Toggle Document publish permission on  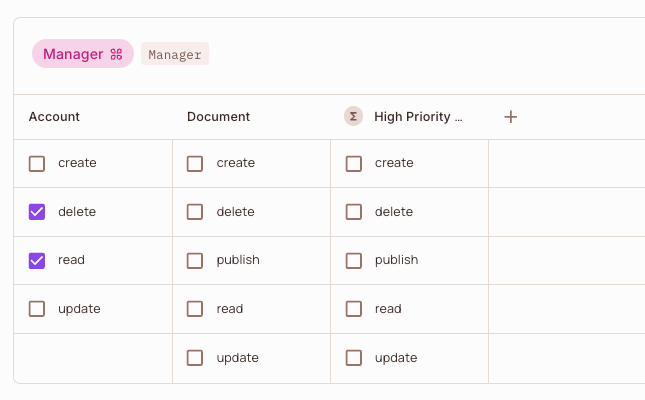click(195, 261)
